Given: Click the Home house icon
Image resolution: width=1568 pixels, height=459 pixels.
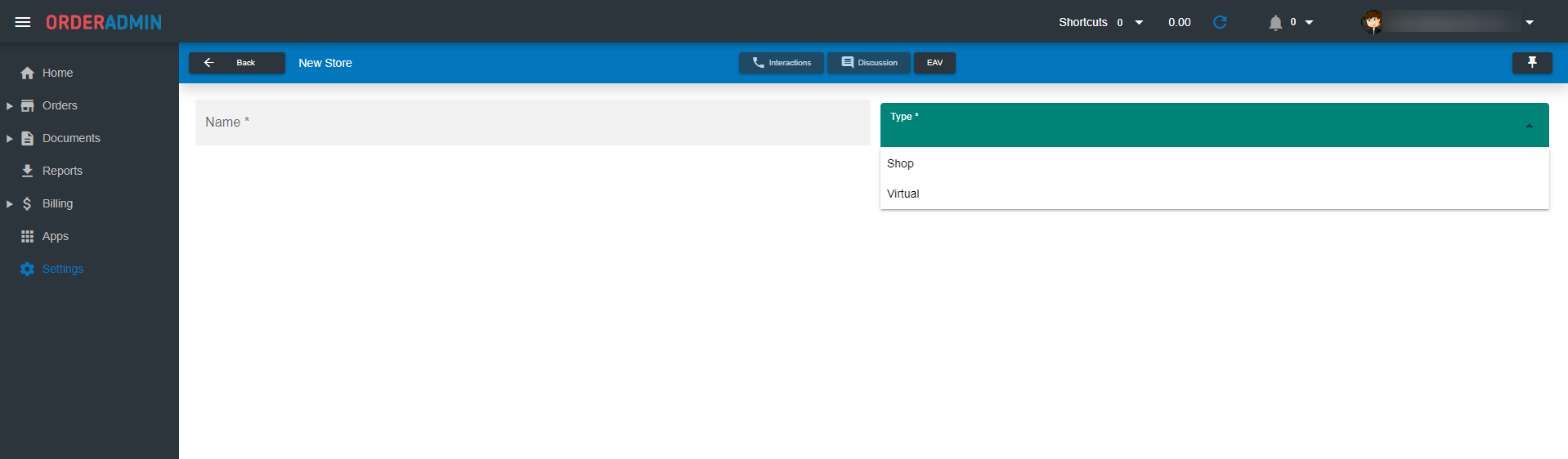Looking at the screenshot, I should [x=27, y=73].
